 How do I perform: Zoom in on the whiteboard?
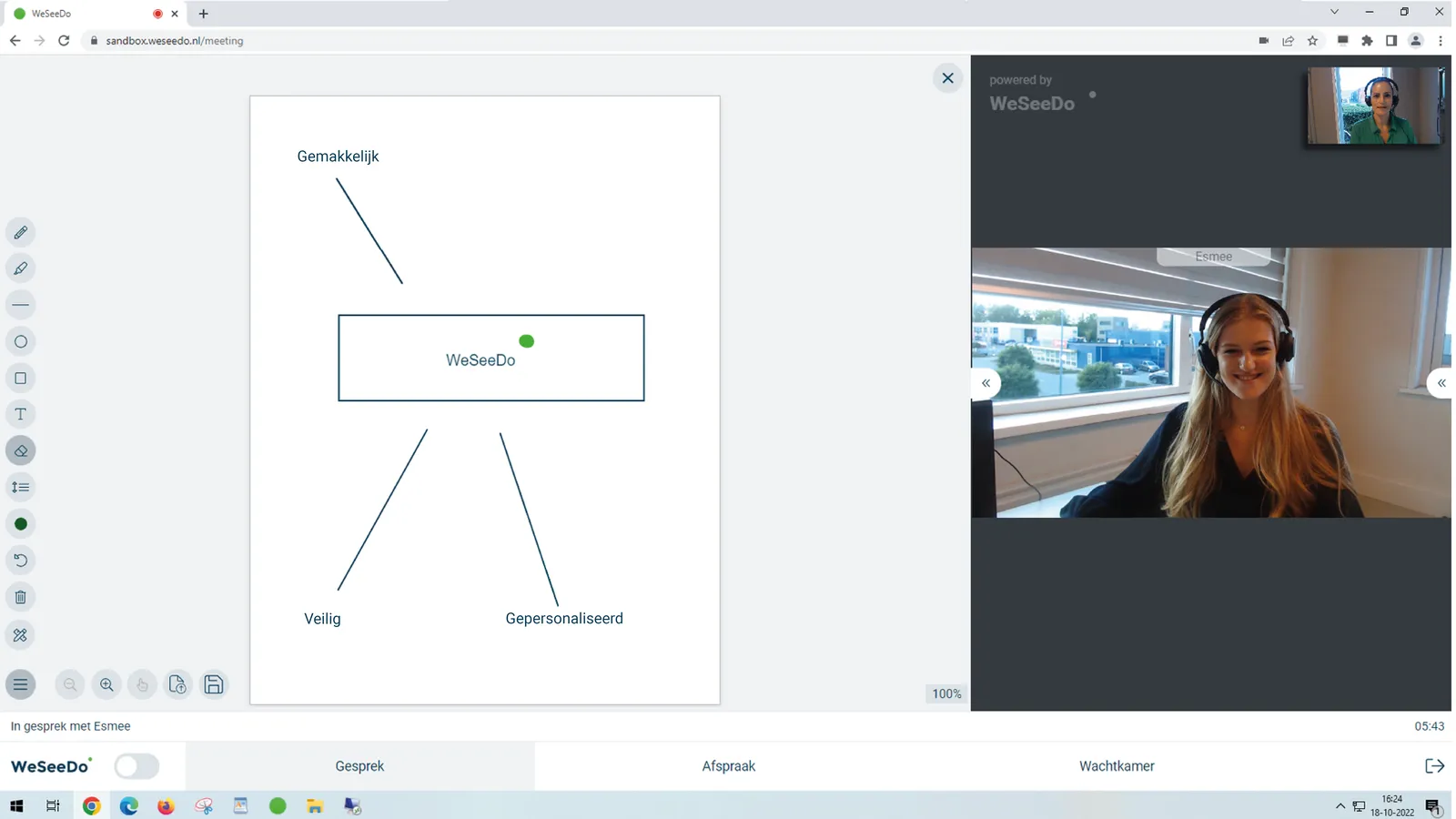coord(106,684)
